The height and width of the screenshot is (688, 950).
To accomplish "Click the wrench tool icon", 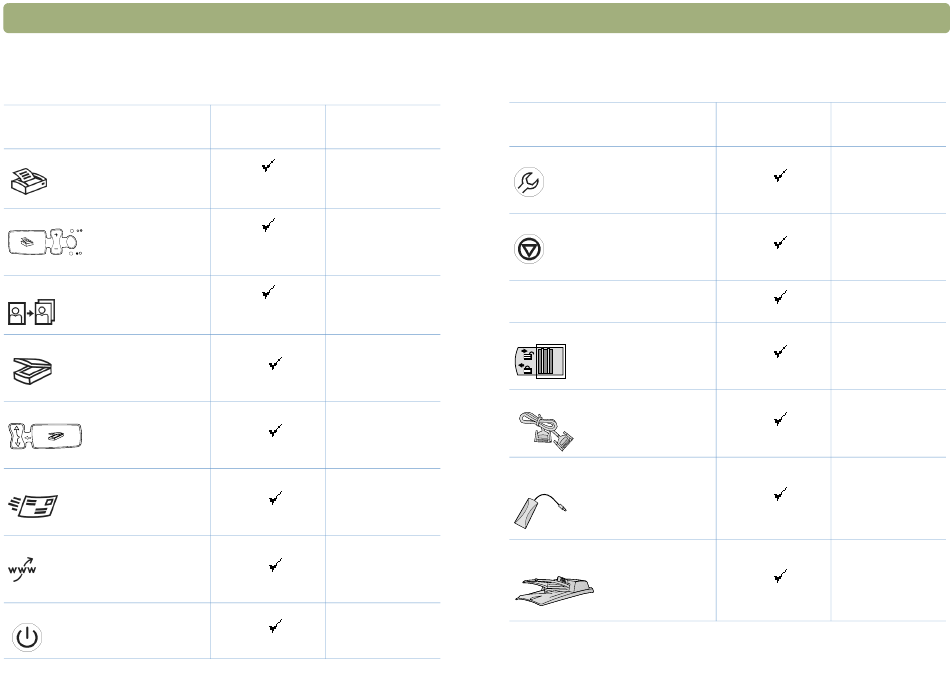I will (529, 182).
